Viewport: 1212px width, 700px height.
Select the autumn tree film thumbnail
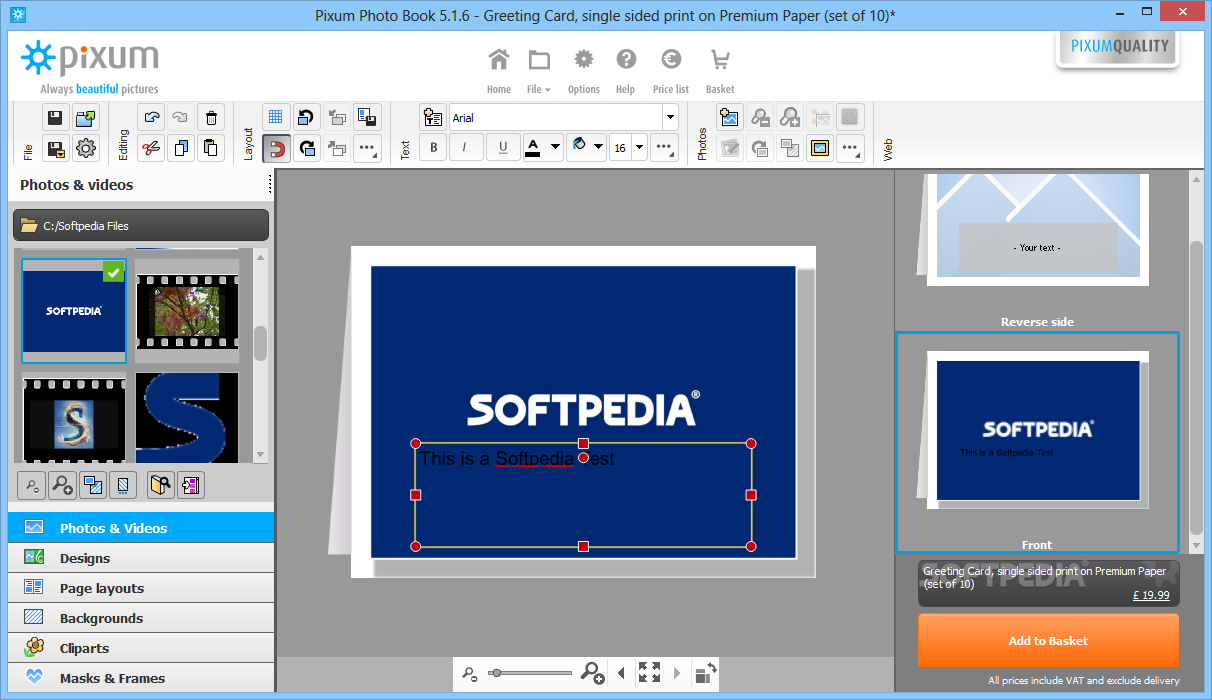(187, 310)
